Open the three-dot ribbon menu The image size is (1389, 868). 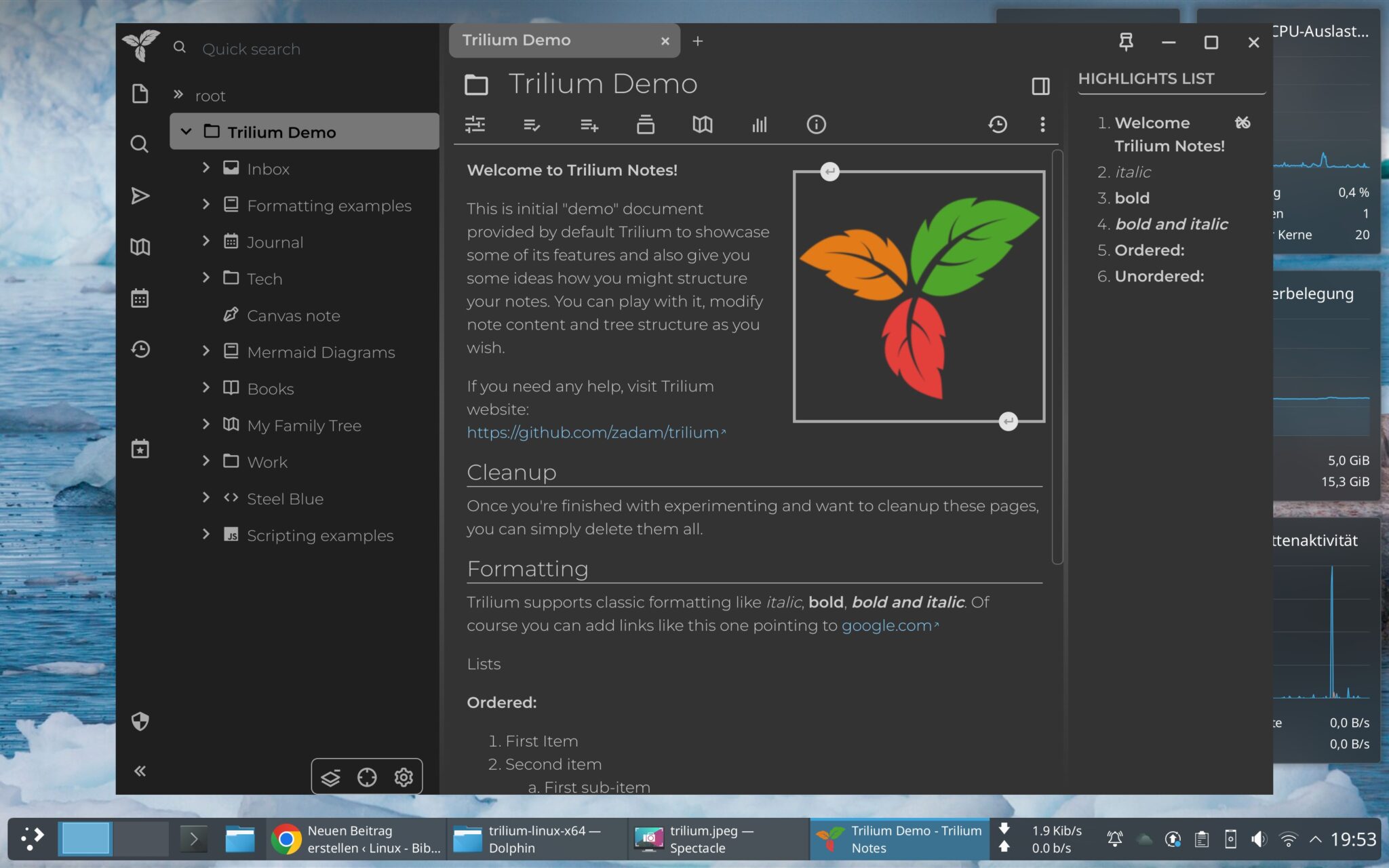pos(1043,125)
